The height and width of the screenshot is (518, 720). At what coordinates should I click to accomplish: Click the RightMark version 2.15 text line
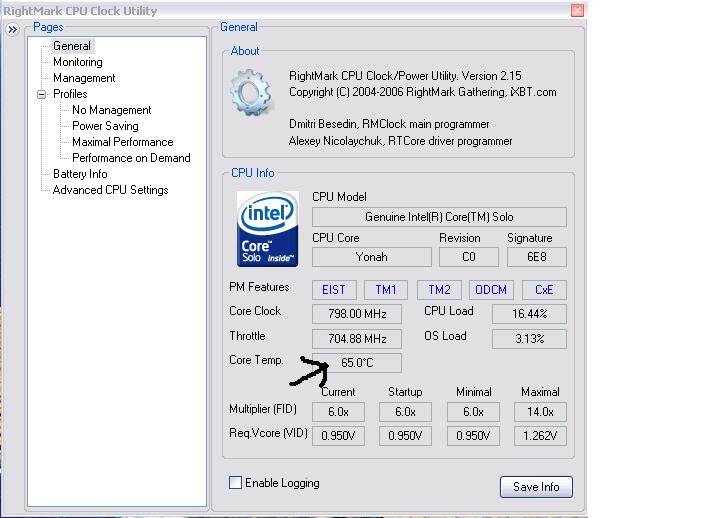[405, 76]
